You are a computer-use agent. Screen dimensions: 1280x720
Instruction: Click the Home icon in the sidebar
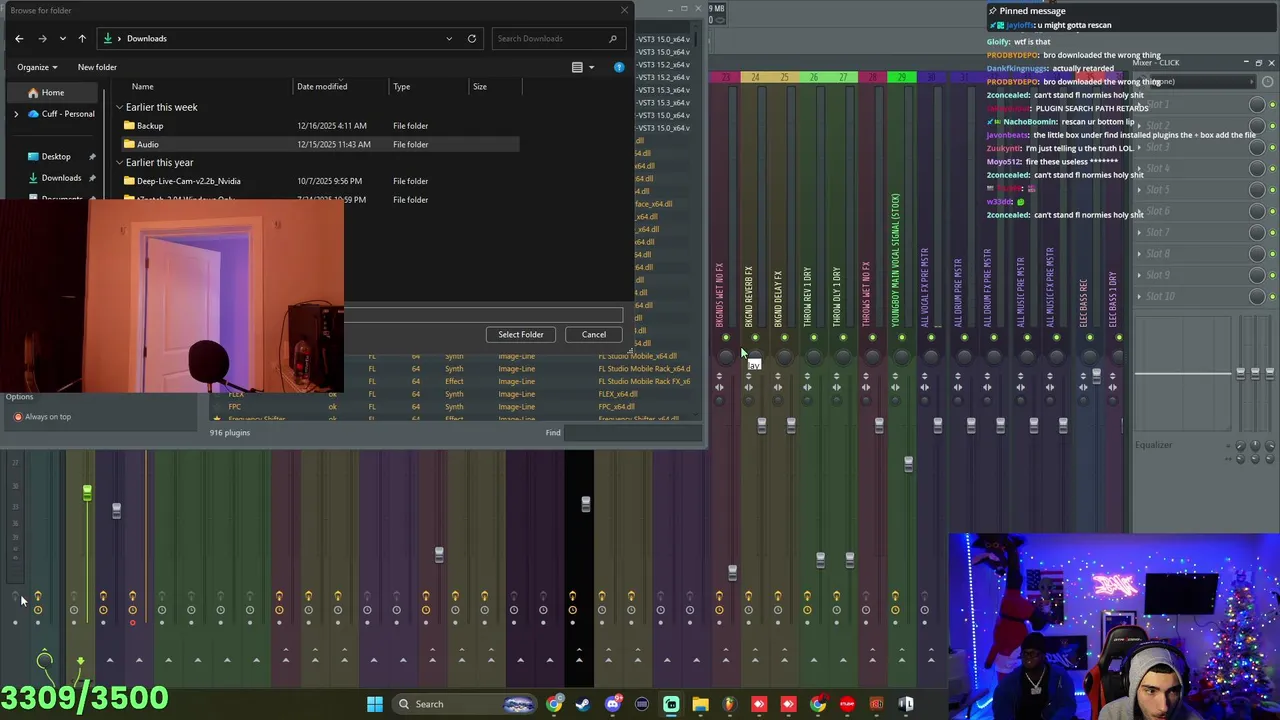(33, 93)
